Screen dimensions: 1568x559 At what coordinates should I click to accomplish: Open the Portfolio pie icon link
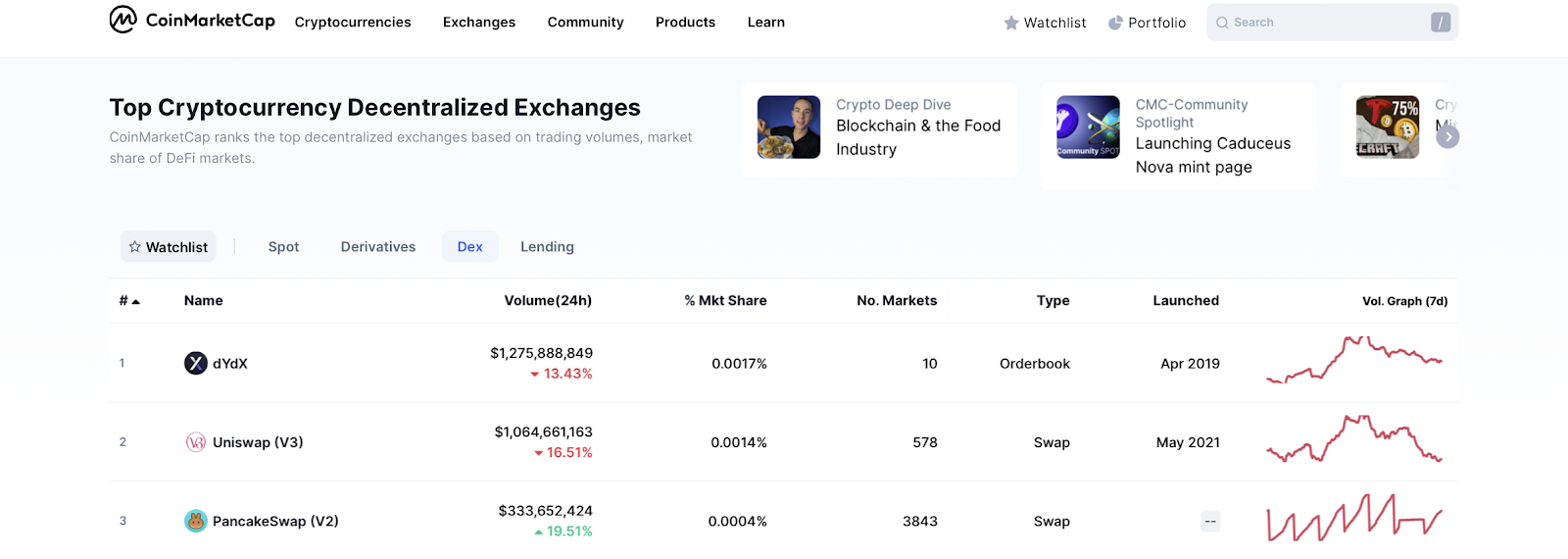[x=1147, y=23]
